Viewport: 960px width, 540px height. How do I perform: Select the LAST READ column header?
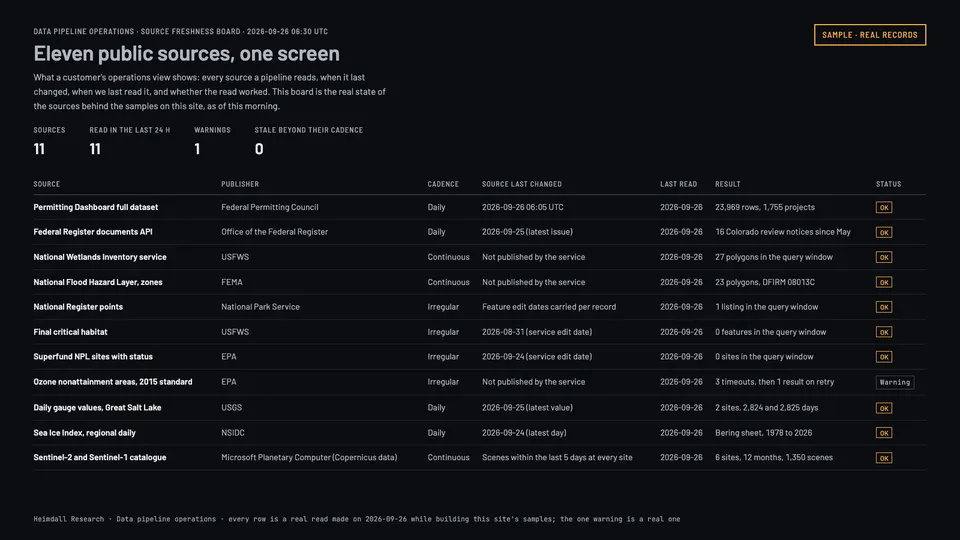(678, 184)
